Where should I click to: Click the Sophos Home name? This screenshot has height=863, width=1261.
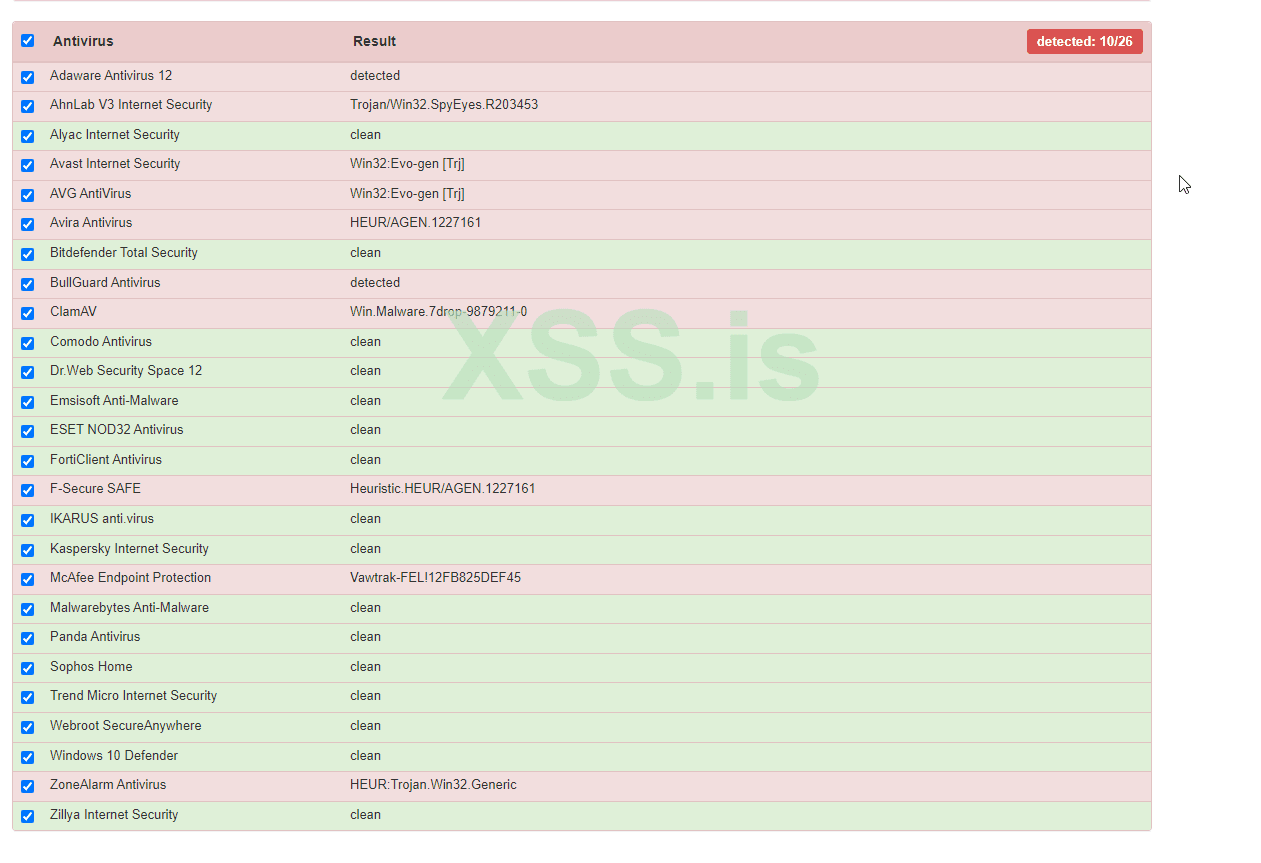pyautogui.click(x=91, y=667)
